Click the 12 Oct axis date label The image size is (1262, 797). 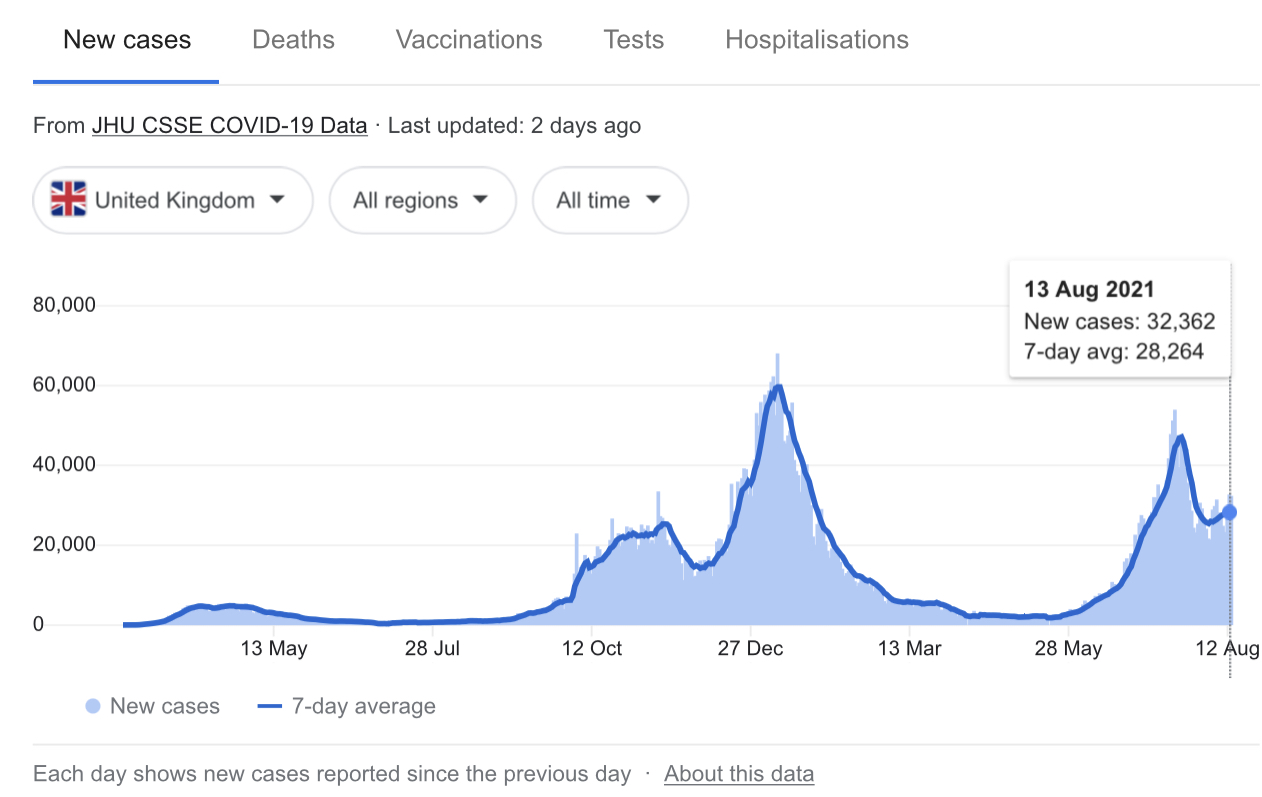click(x=592, y=649)
